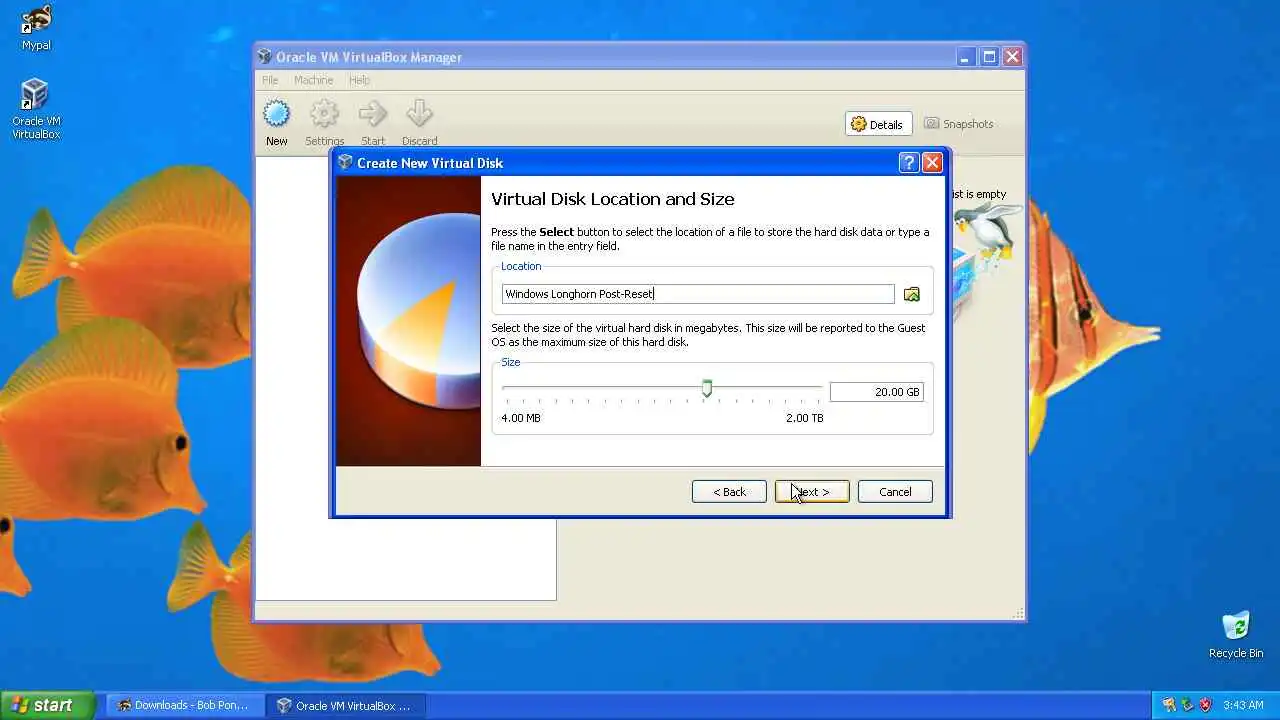This screenshot has width=1280, height=720.
Task: Open Oracle VM VirtualBox desktop shortcut
Action: pyautogui.click(x=36, y=109)
